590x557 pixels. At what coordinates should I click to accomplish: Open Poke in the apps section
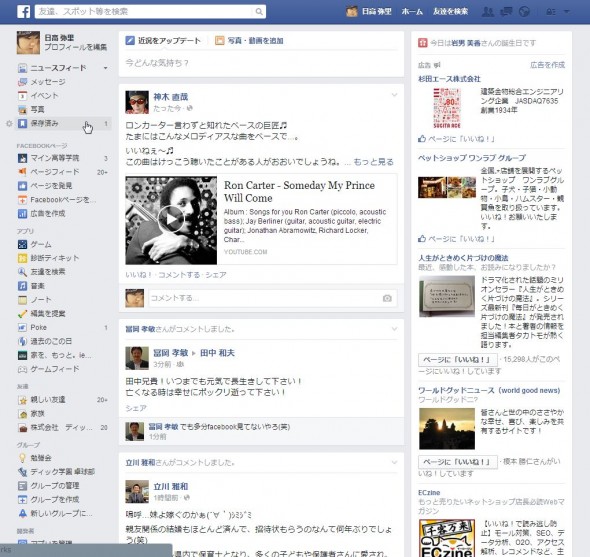[38, 327]
